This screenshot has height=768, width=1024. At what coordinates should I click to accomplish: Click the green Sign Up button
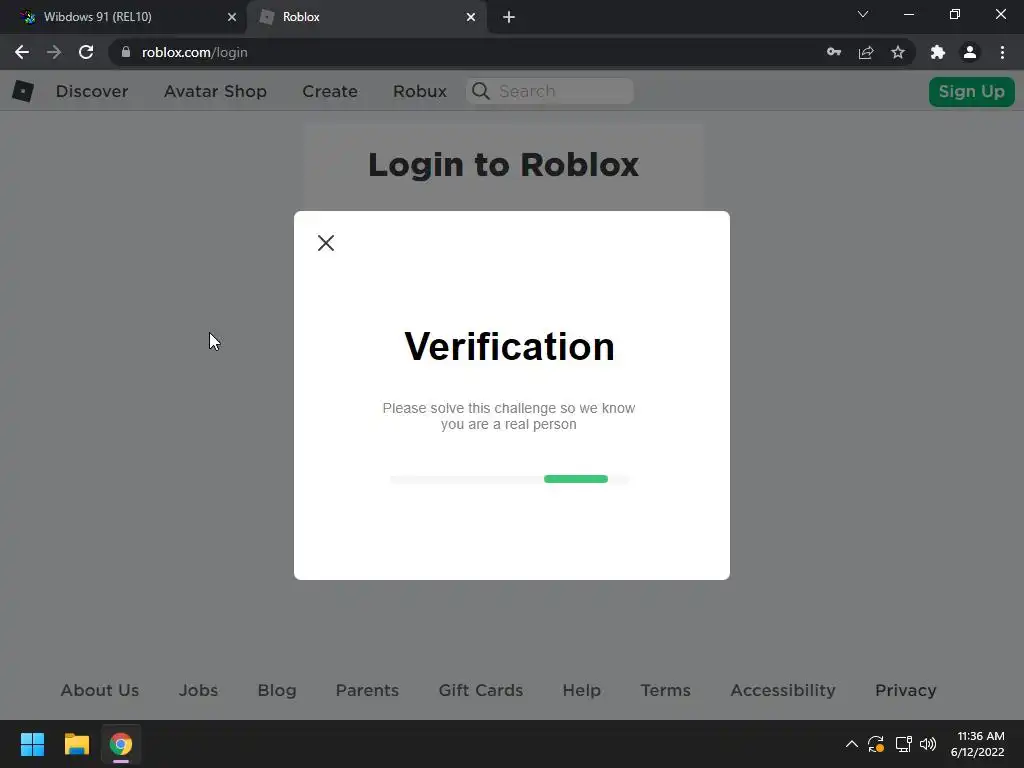point(972,91)
